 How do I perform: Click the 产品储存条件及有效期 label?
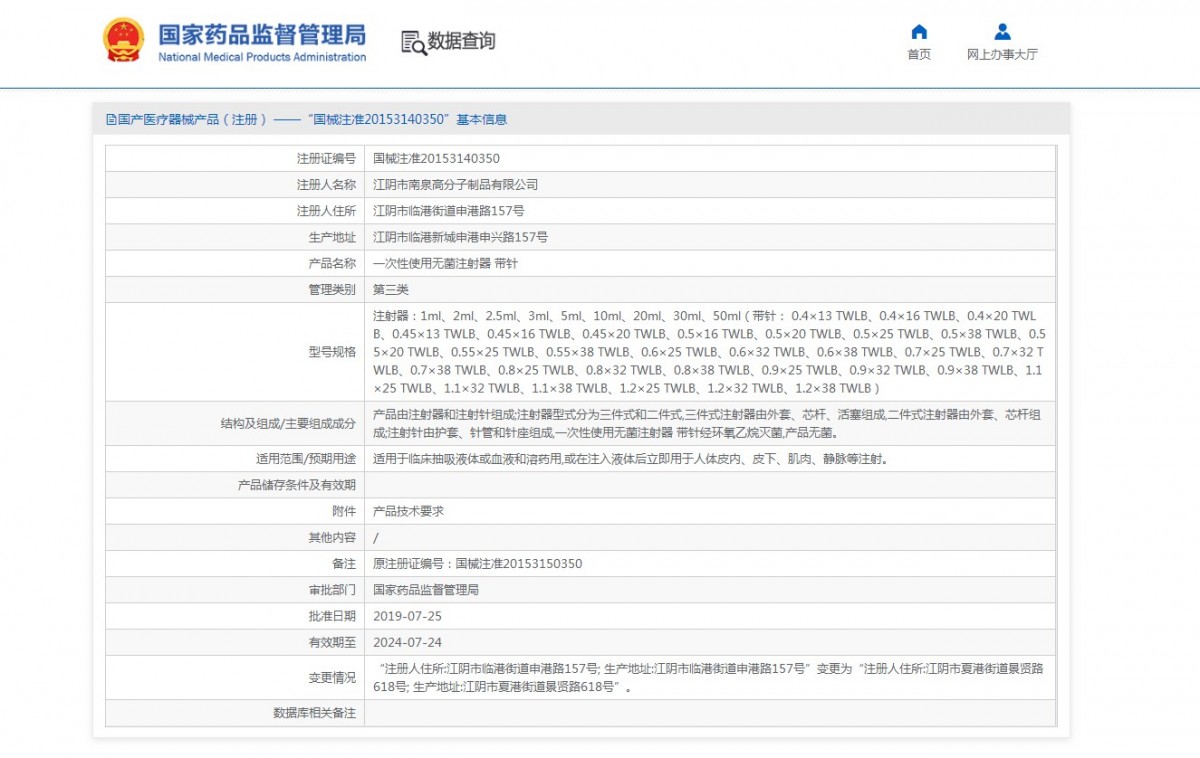coord(296,485)
